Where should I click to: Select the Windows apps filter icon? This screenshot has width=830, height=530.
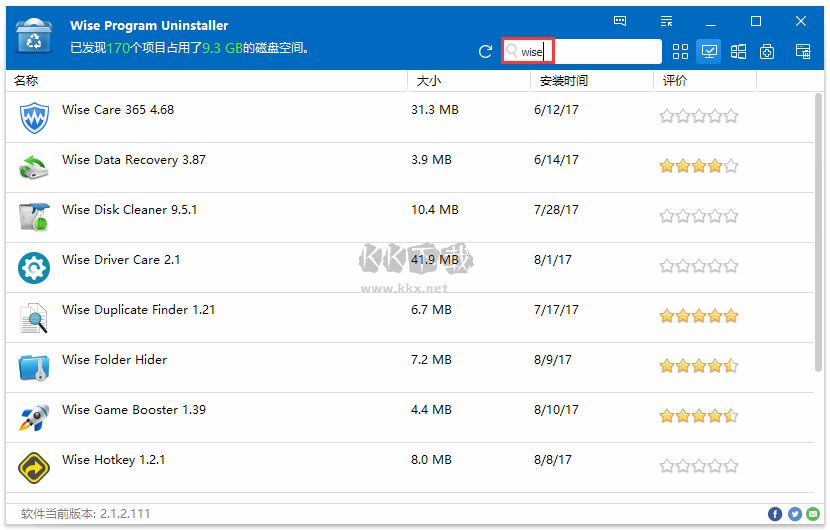point(738,51)
